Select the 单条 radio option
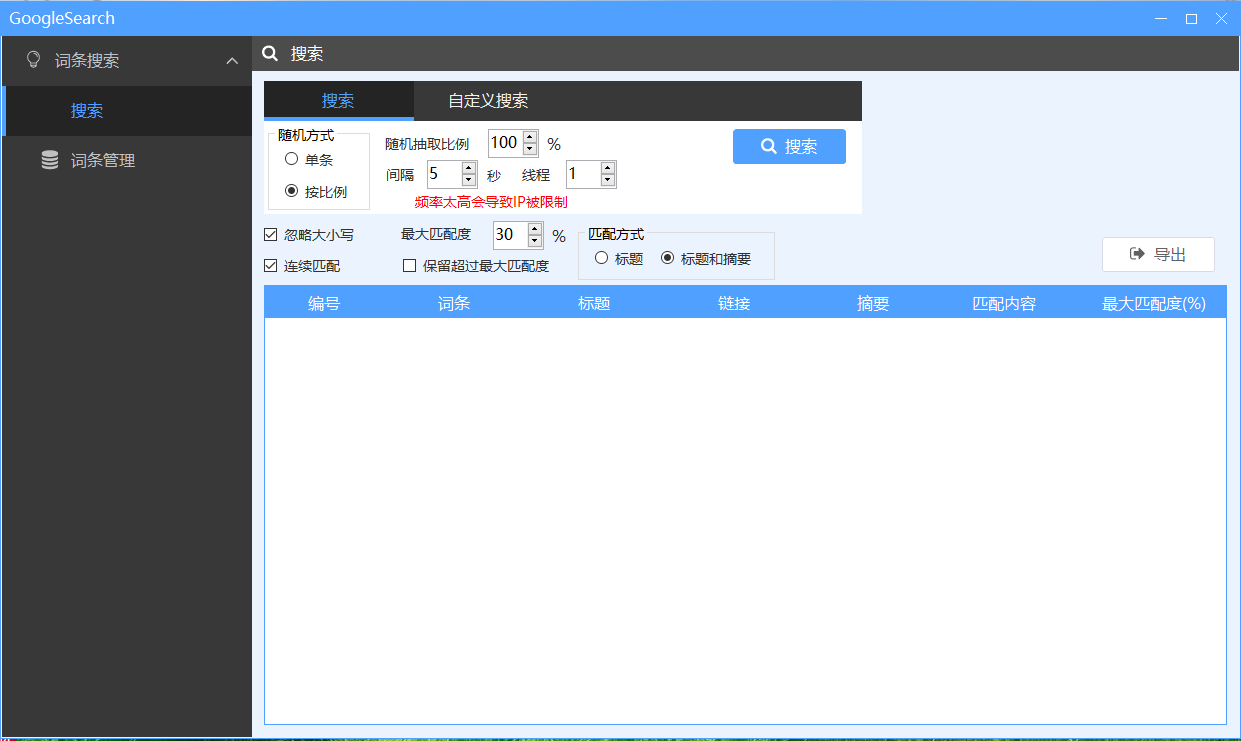 click(291, 159)
